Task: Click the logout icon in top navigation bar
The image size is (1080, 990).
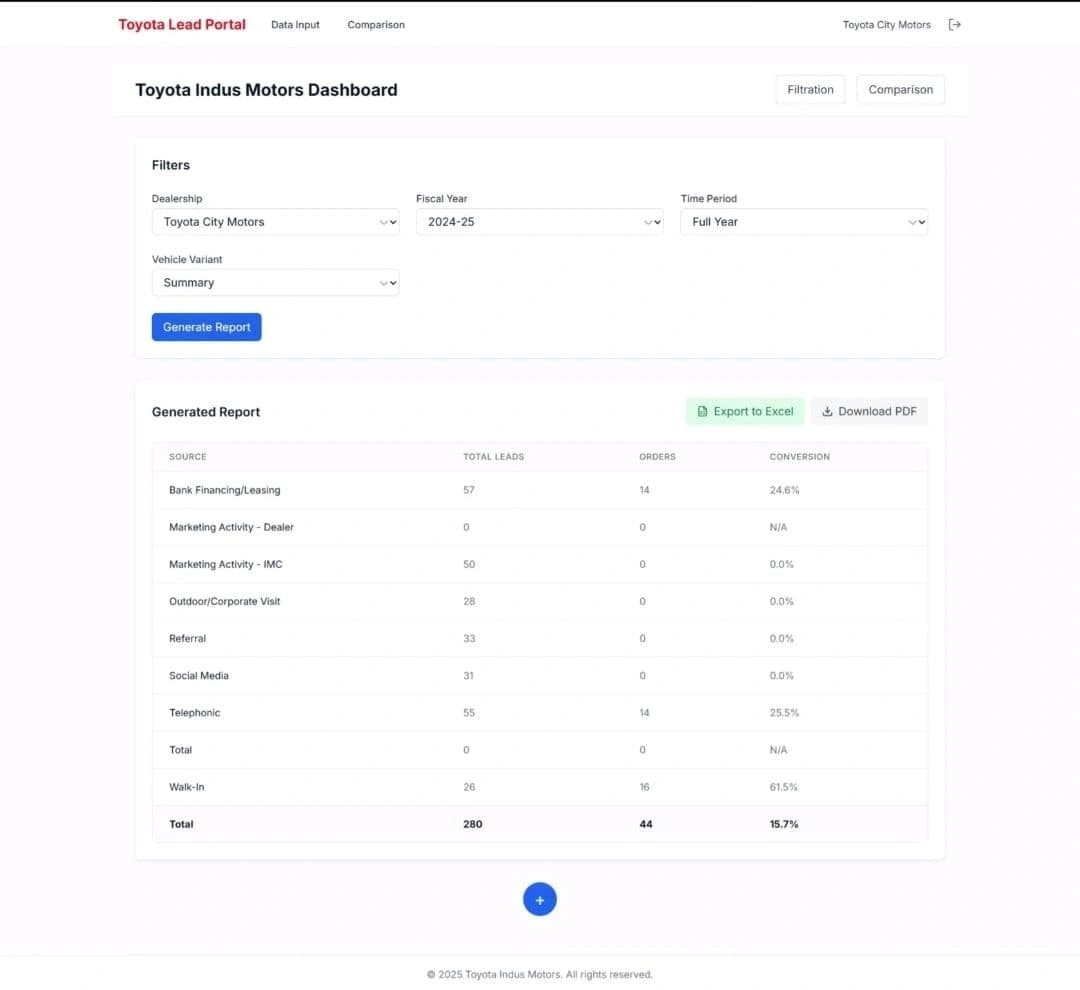Action: (955, 24)
